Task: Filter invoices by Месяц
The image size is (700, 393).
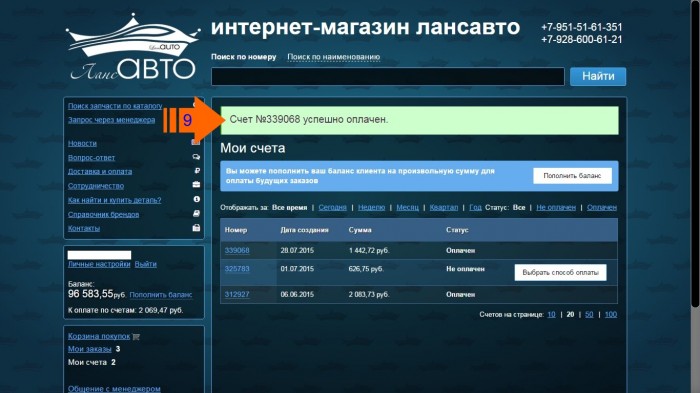Action: click(x=408, y=207)
